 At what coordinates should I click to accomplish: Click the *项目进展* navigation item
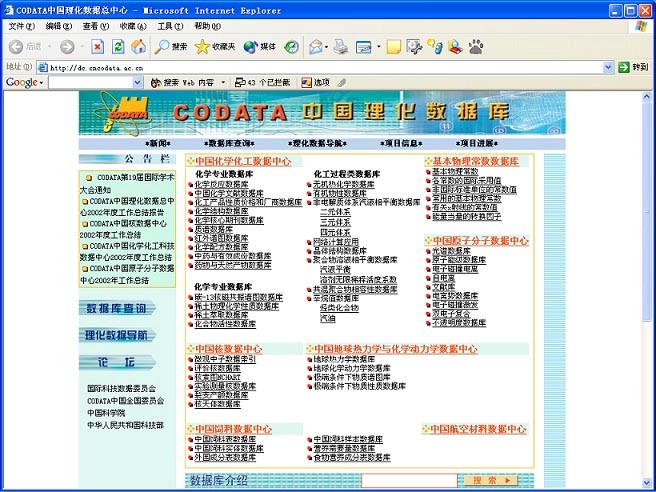(x=477, y=144)
